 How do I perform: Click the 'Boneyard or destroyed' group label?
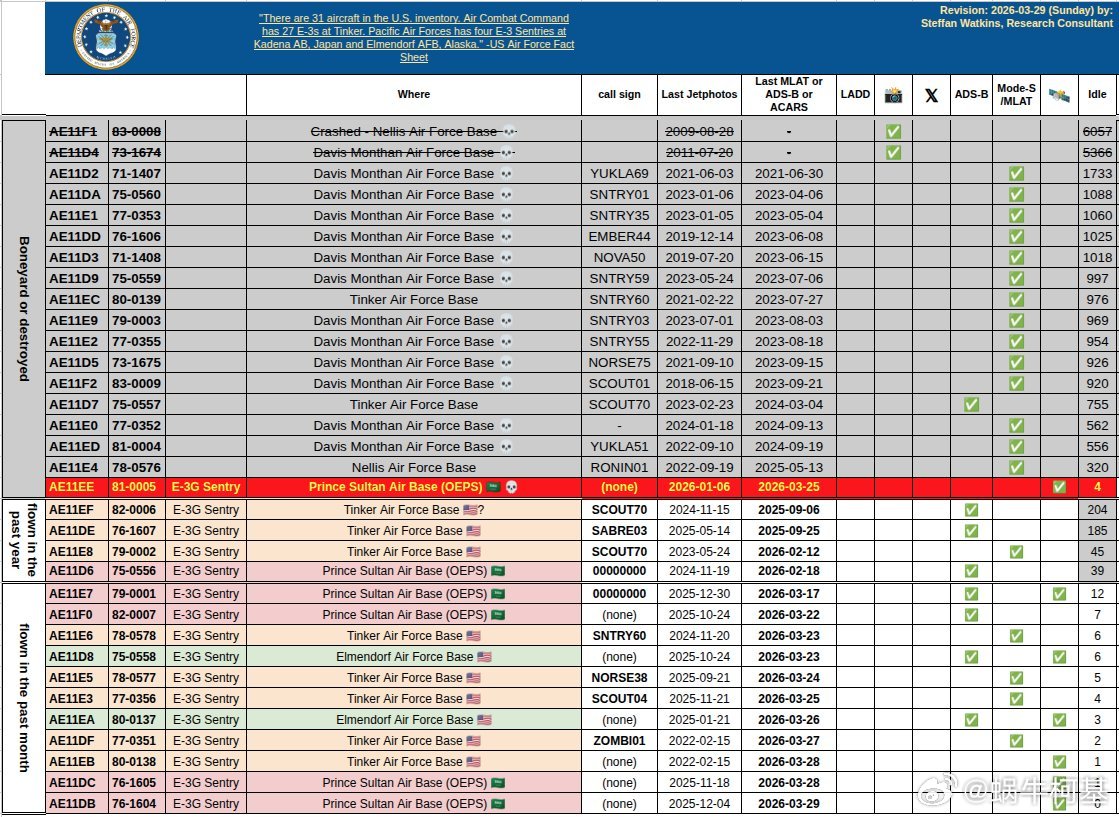[24, 309]
